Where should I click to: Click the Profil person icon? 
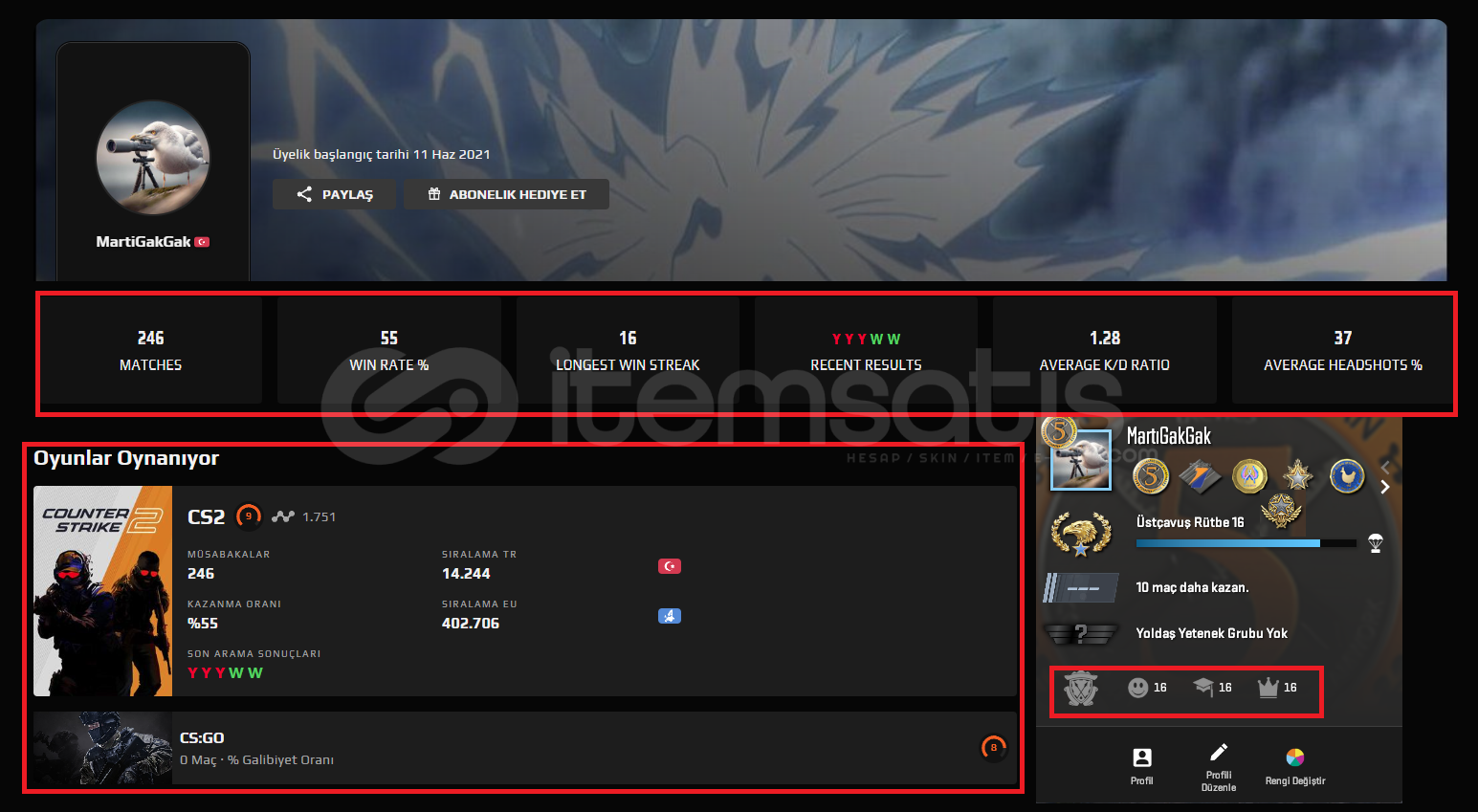point(1142,757)
